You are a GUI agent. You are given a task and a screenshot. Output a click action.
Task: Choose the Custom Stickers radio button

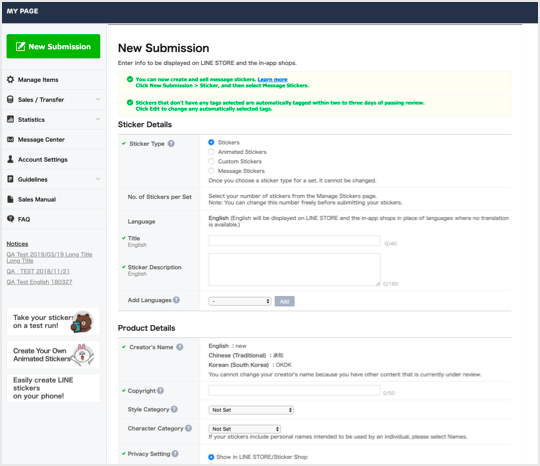(211, 161)
